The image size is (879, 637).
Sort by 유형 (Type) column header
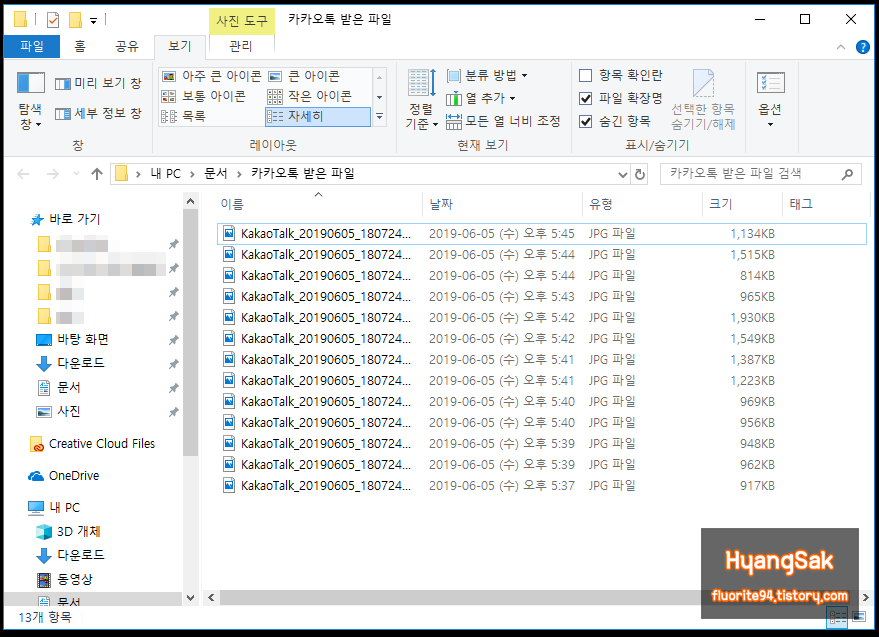(x=642, y=205)
